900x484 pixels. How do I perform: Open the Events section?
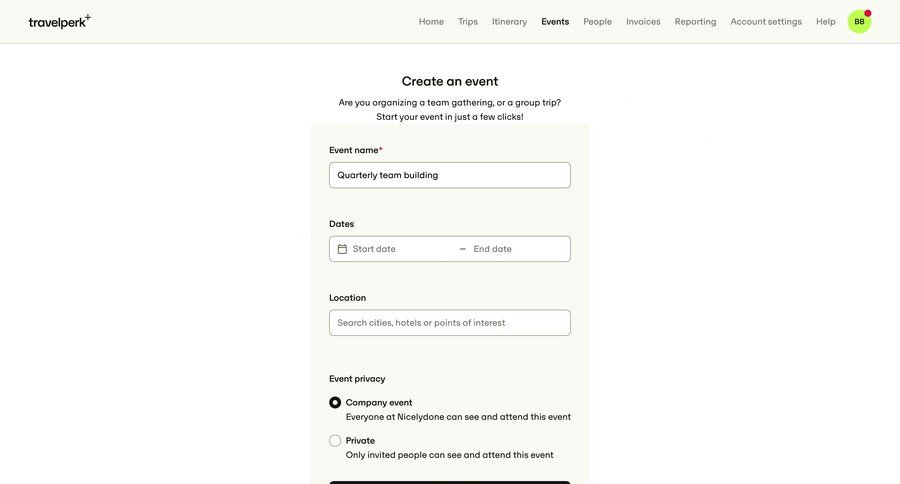click(555, 22)
